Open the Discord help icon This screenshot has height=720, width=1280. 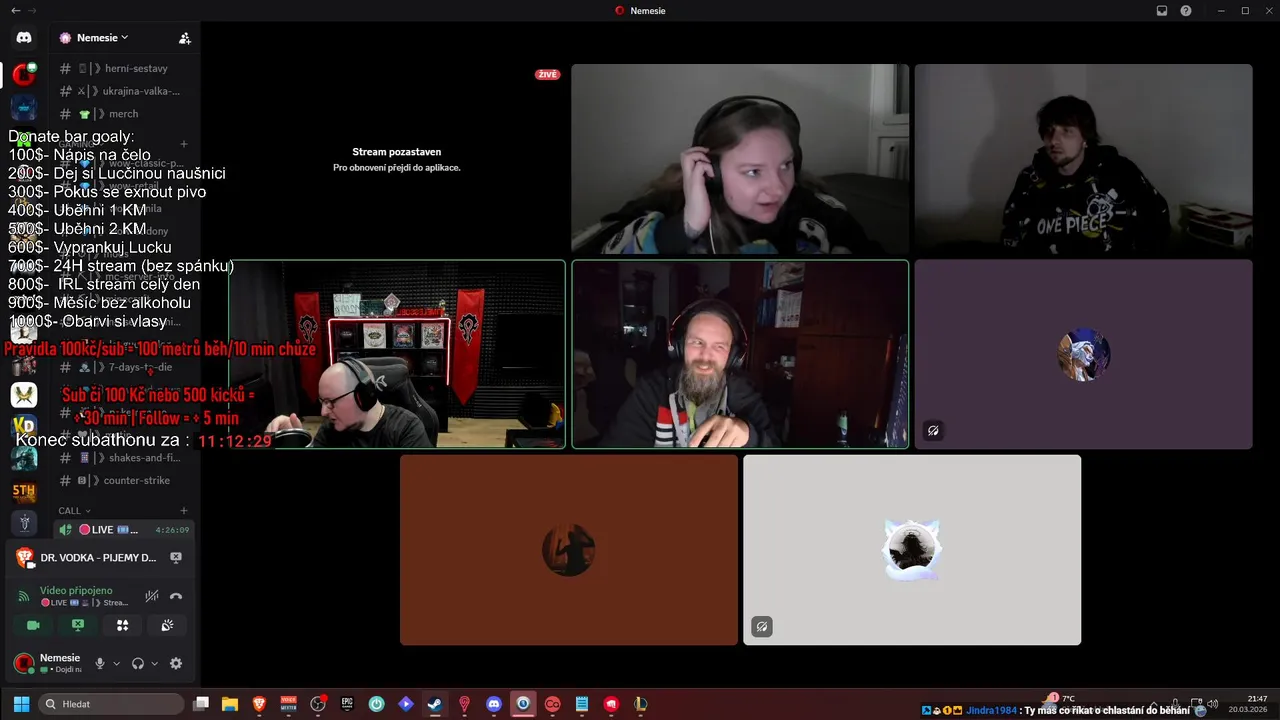point(1186,10)
